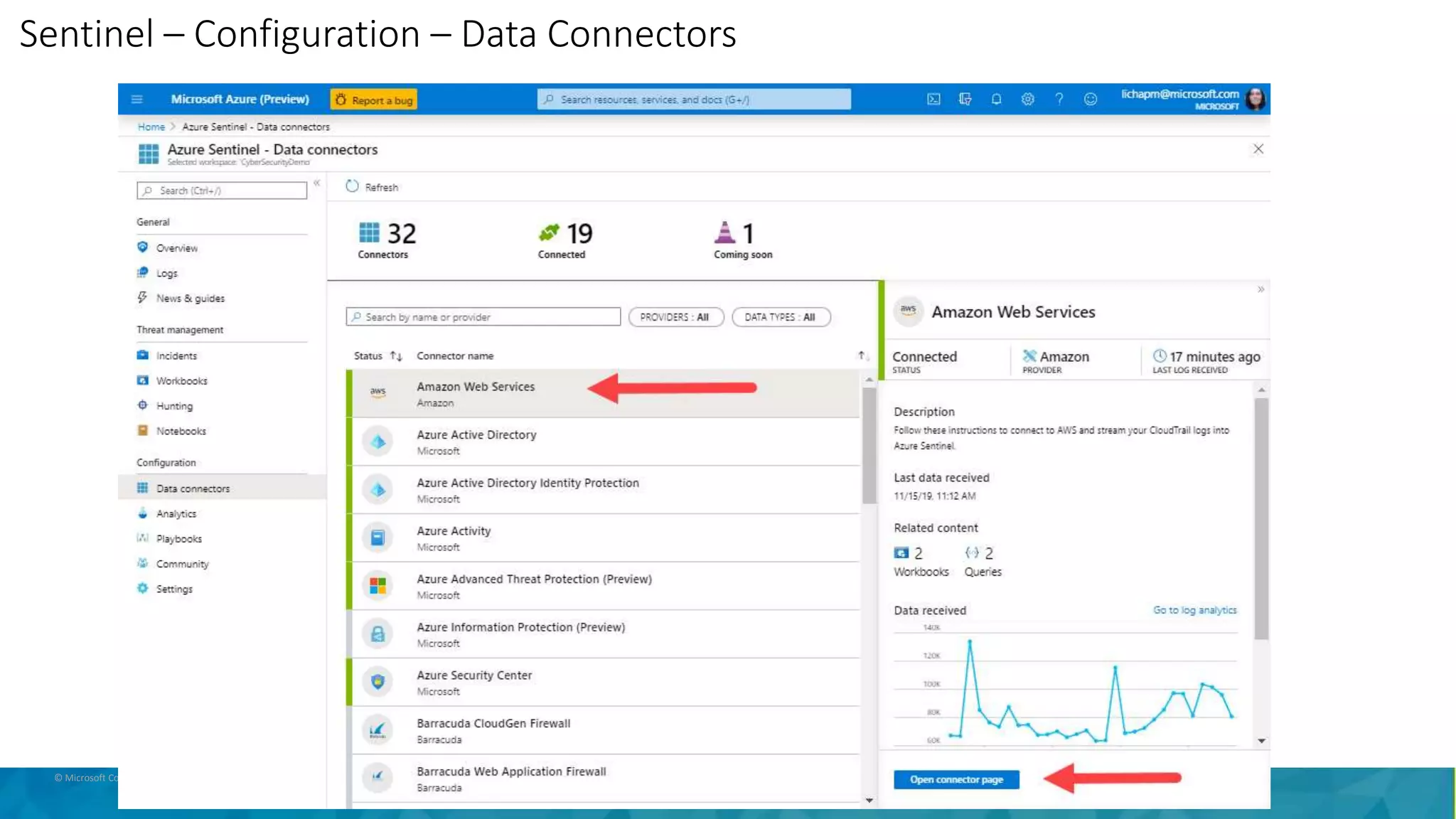Click Search by name or provider field

[x=483, y=317]
